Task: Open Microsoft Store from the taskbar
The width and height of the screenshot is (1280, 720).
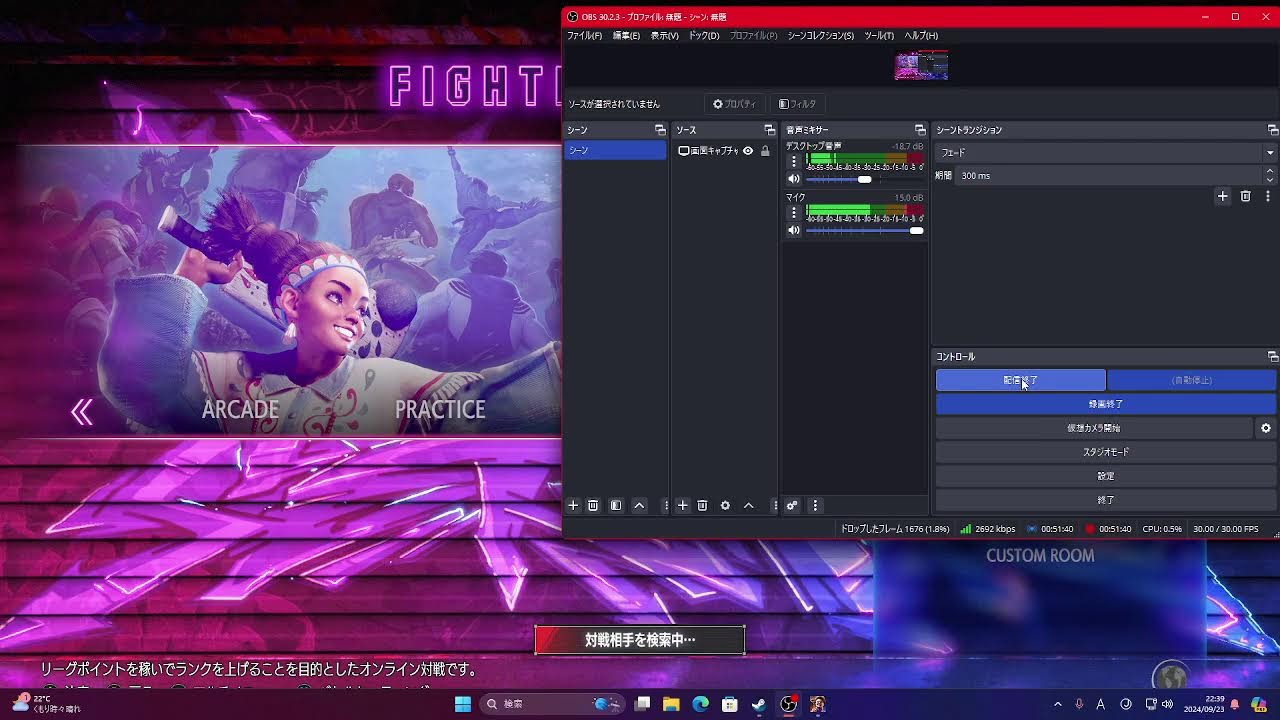Action: pos(730,704)
